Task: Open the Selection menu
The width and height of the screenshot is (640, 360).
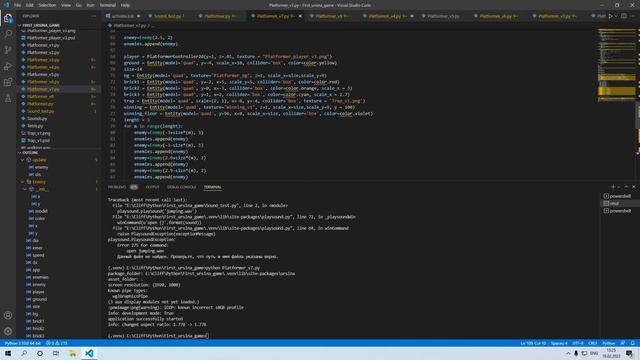Action: [47, 5]
